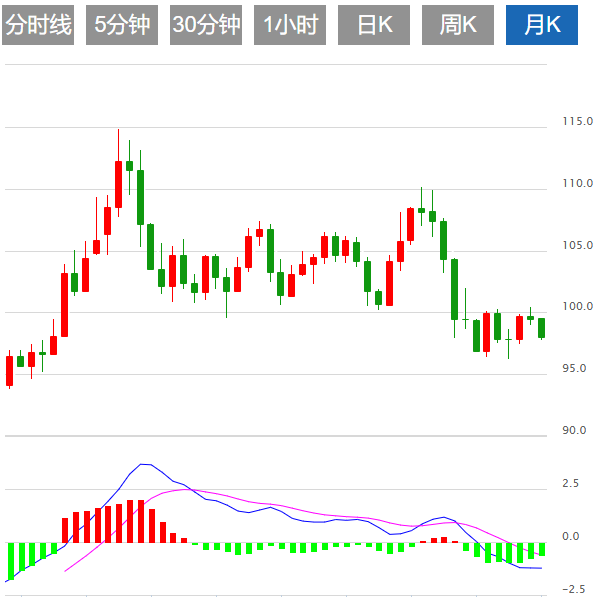Select the 周K weekly chart tab
The height and width of the screenshot is (597, 605).
point(458,25)
